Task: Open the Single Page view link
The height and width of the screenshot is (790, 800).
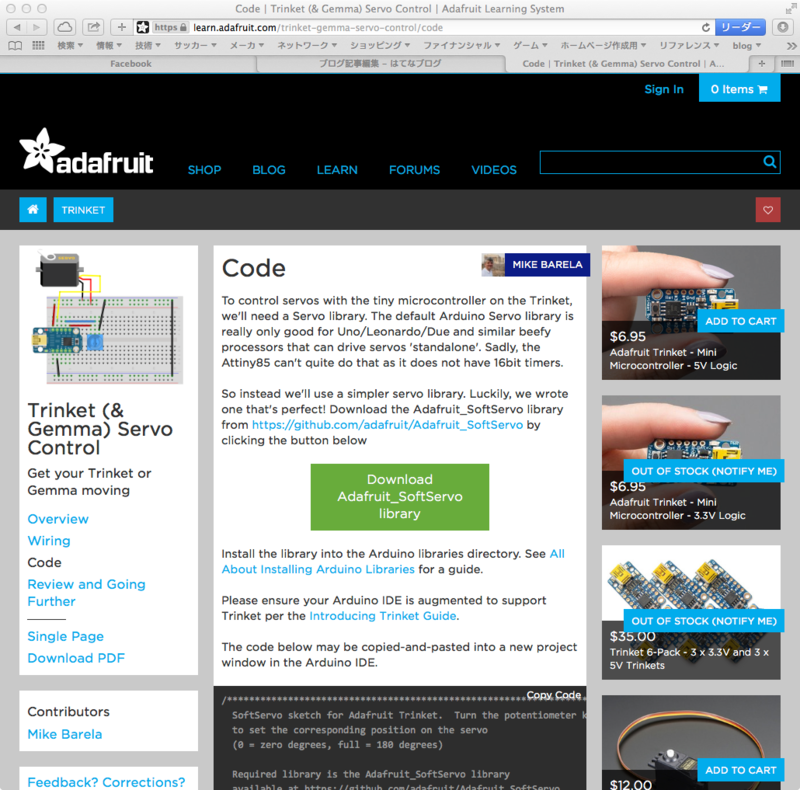Action: pos(65,636)
